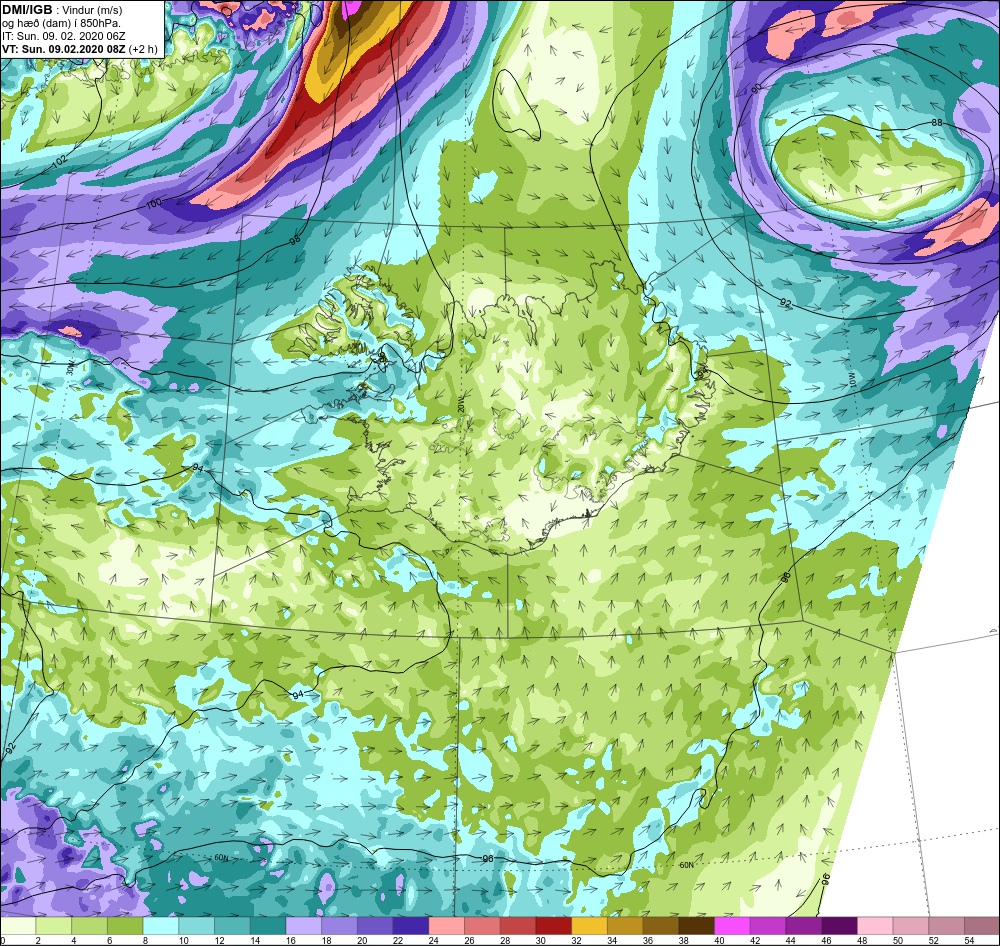The height and width of the screenshot is (946, 1000).
Task: Select the 2–4 m/s light green swatch
Action: [54, 927]
